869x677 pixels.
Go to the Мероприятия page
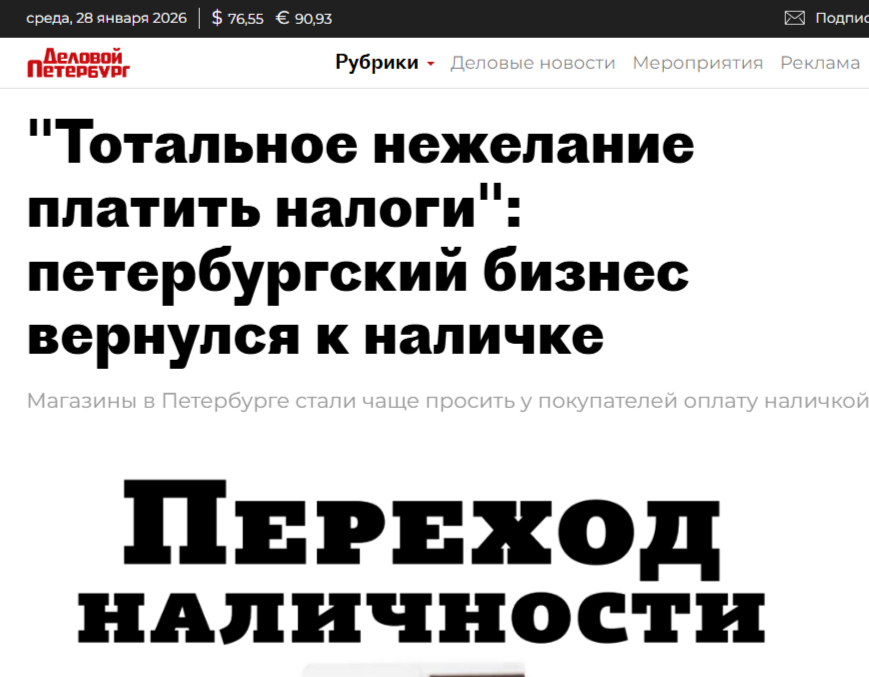[698, 63]
